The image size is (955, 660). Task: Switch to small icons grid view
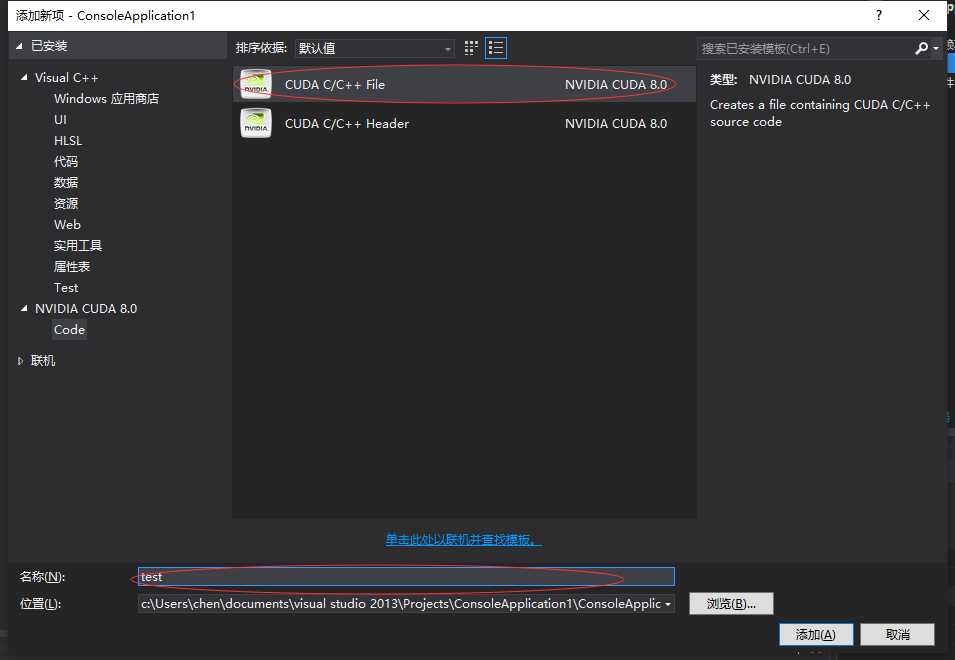point(471,48)
